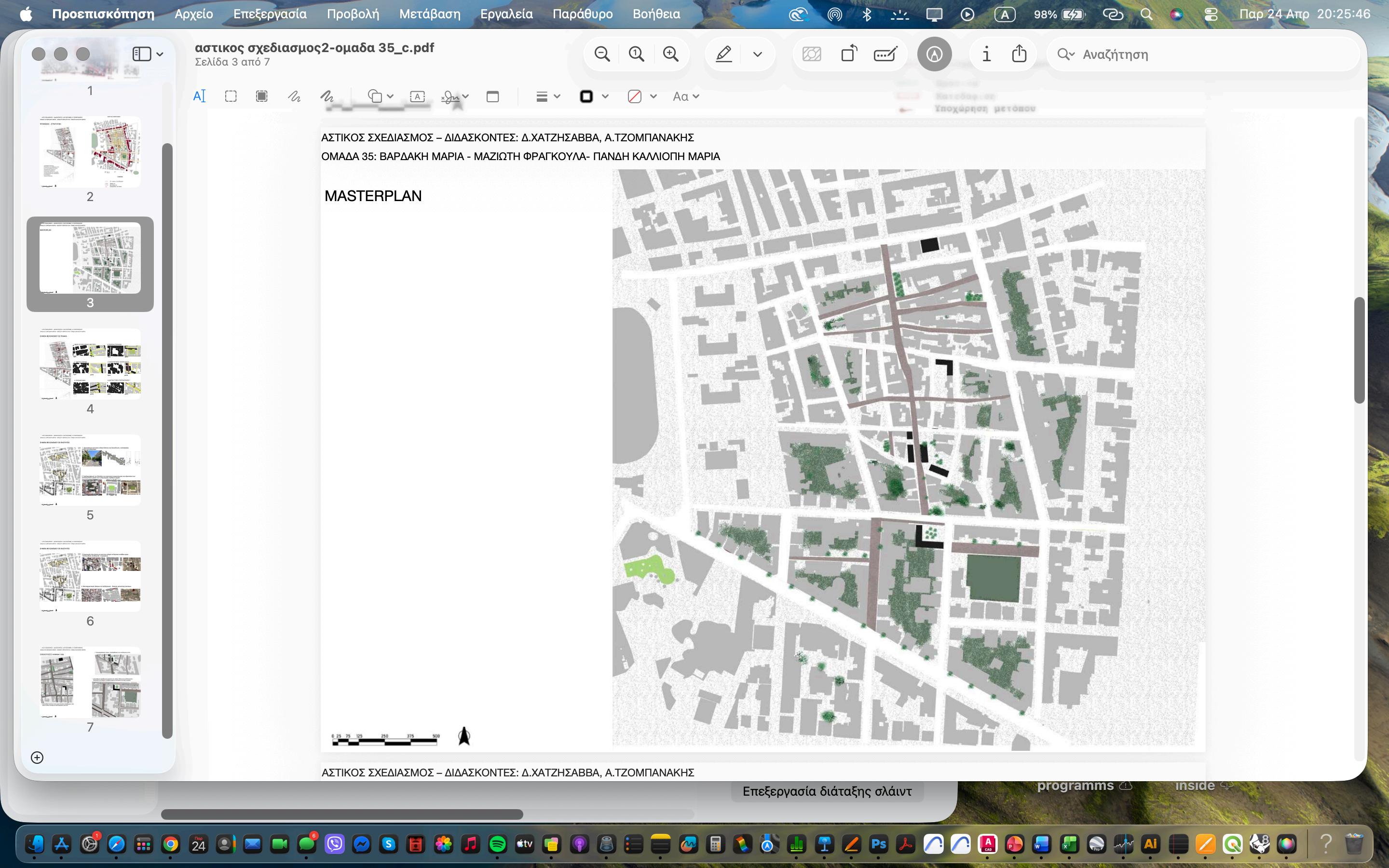Viewport: 1389px width, 868px height.
Task: Click the zoom out magnifier
Action: click(602, 54)
